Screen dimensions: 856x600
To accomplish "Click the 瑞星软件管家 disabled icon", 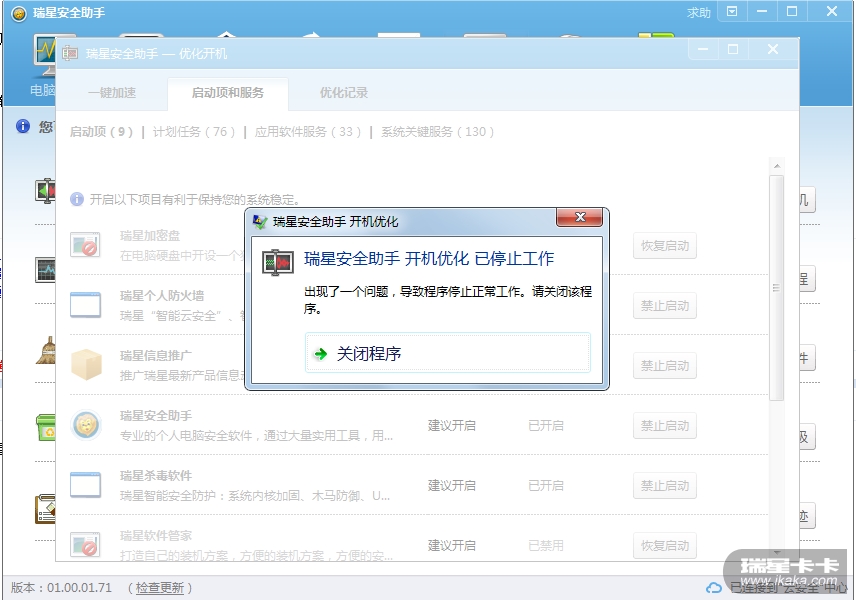I will [x=85, y=544].
